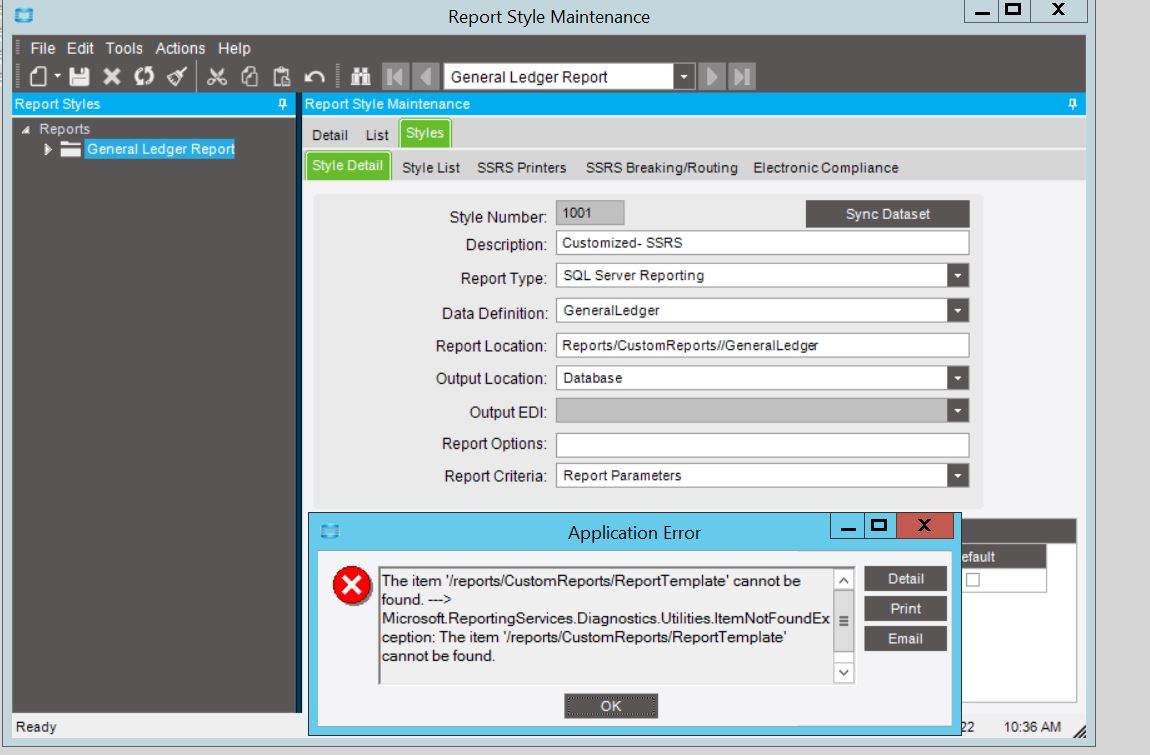Open the Tools menu

click(x=124, y=48)
